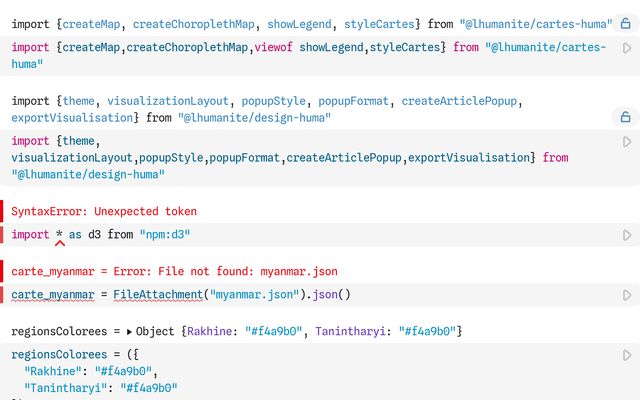640x400 pixels.
Task: Run the design-huma import cell
Action: pos(627,142)
